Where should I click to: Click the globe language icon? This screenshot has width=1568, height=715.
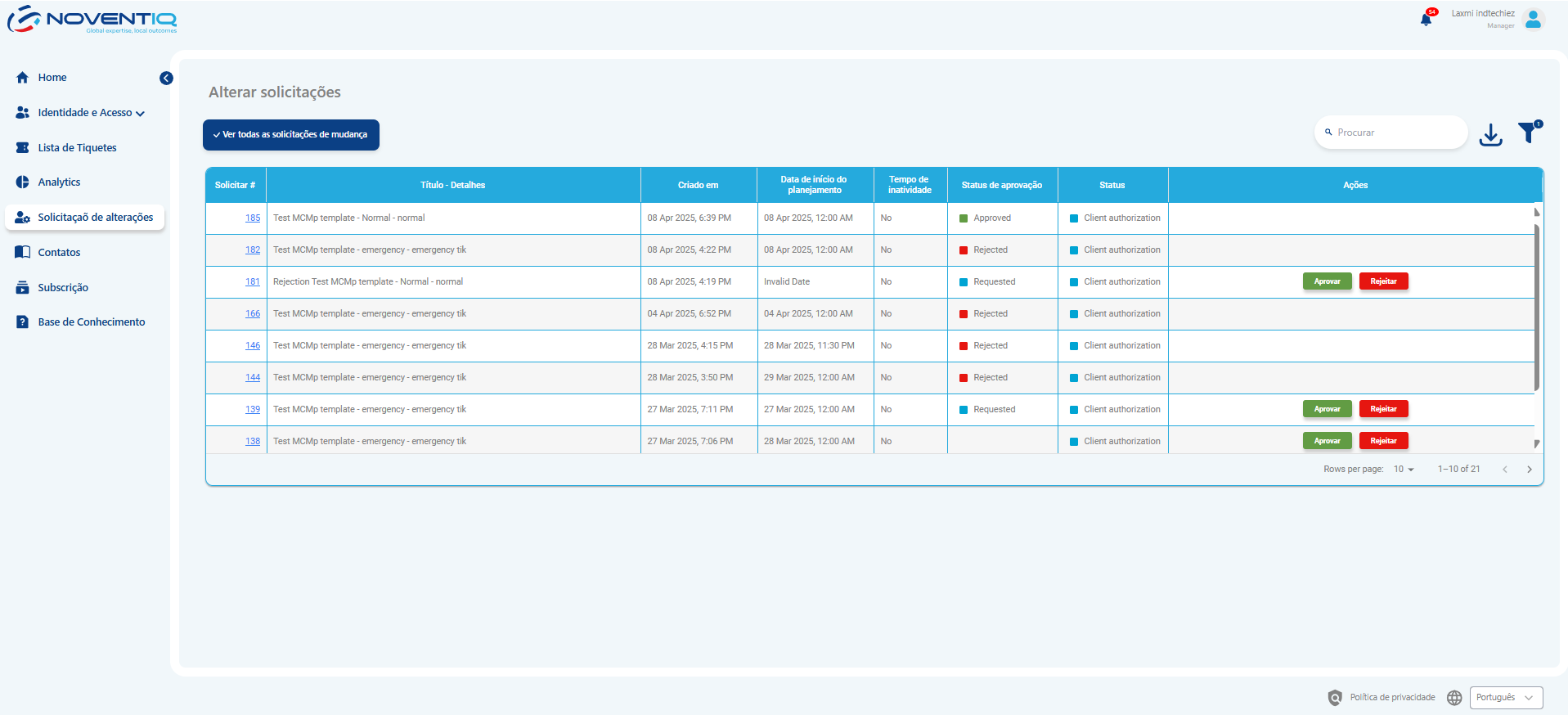click(x=1454, y=698)
